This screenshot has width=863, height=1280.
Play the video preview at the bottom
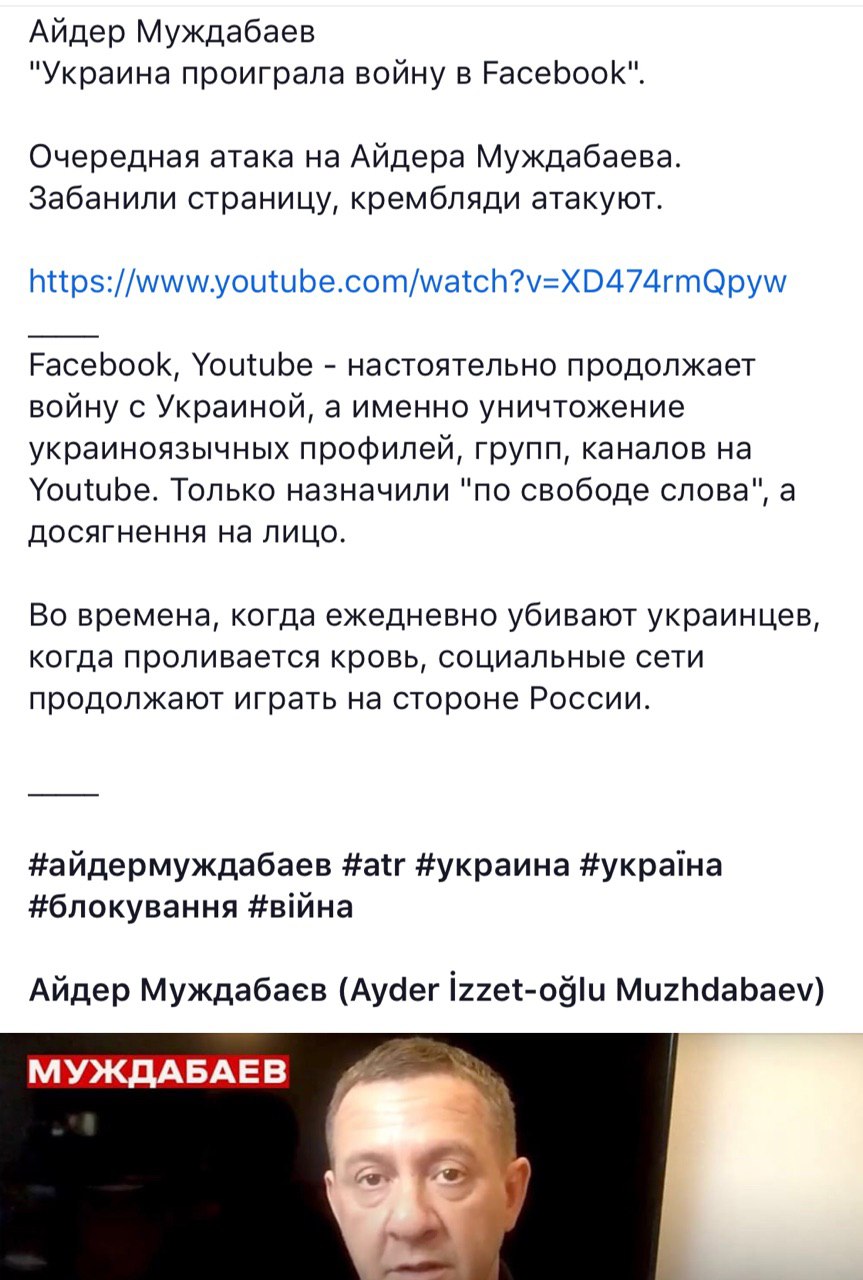431,1156
